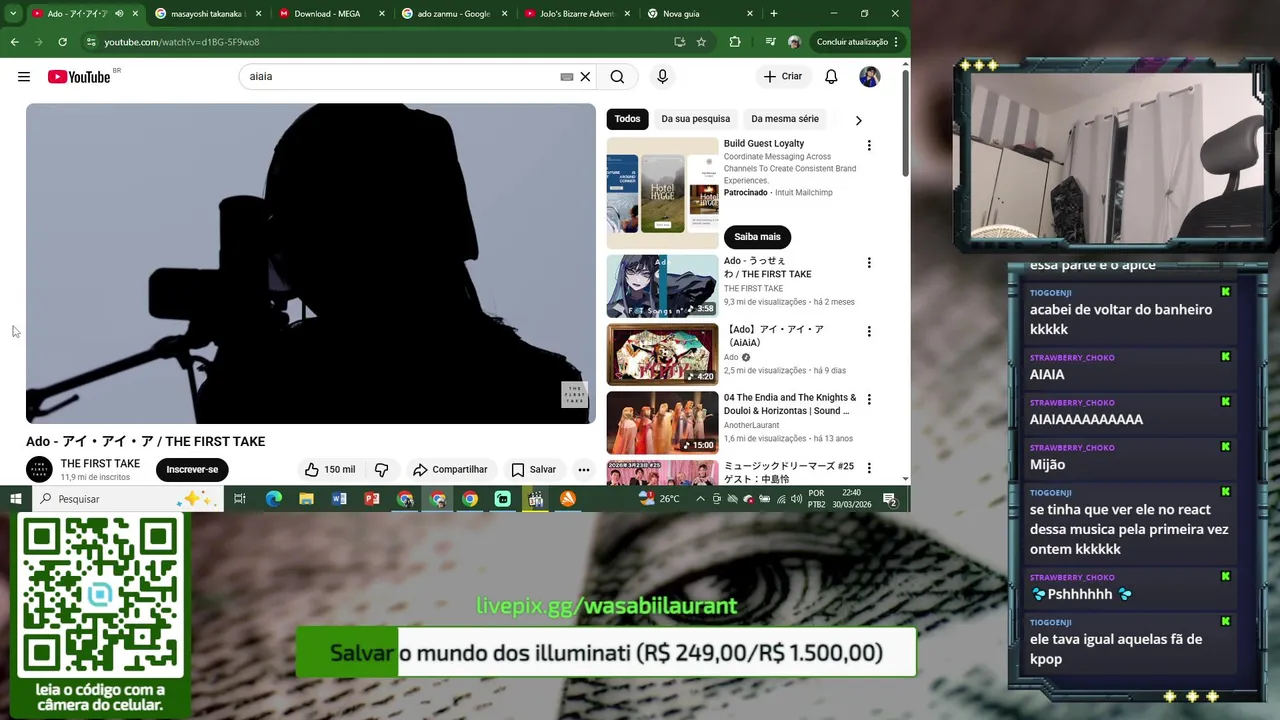Switch to the masayoshi takanaka tab
This screenshot has width=1280, height=720.
[207, 14]
